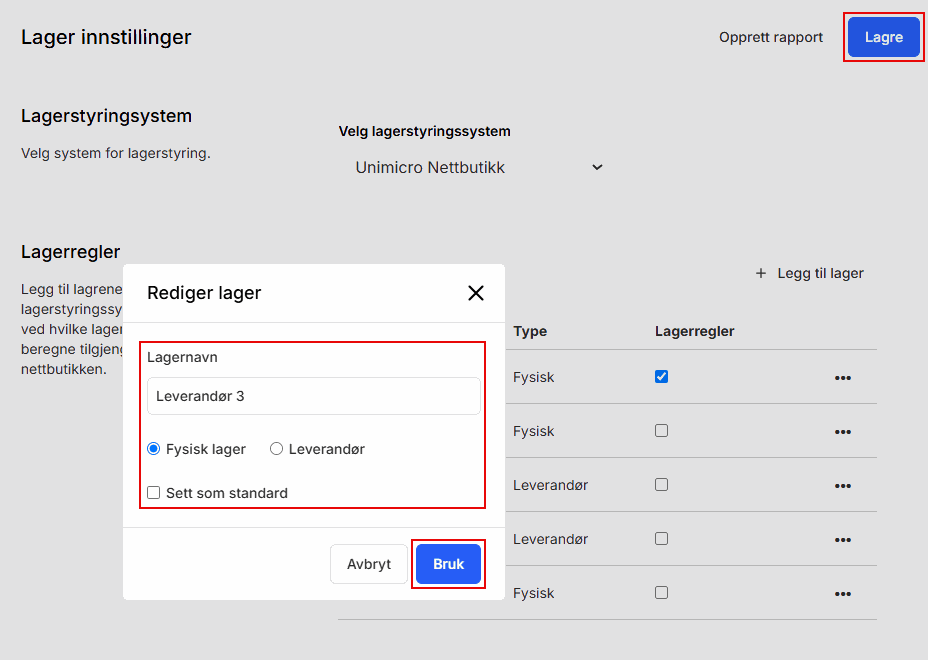Cancel editing via the Avbryt button
The width and height of the screenshot is (928, 660).
[369, 563]
